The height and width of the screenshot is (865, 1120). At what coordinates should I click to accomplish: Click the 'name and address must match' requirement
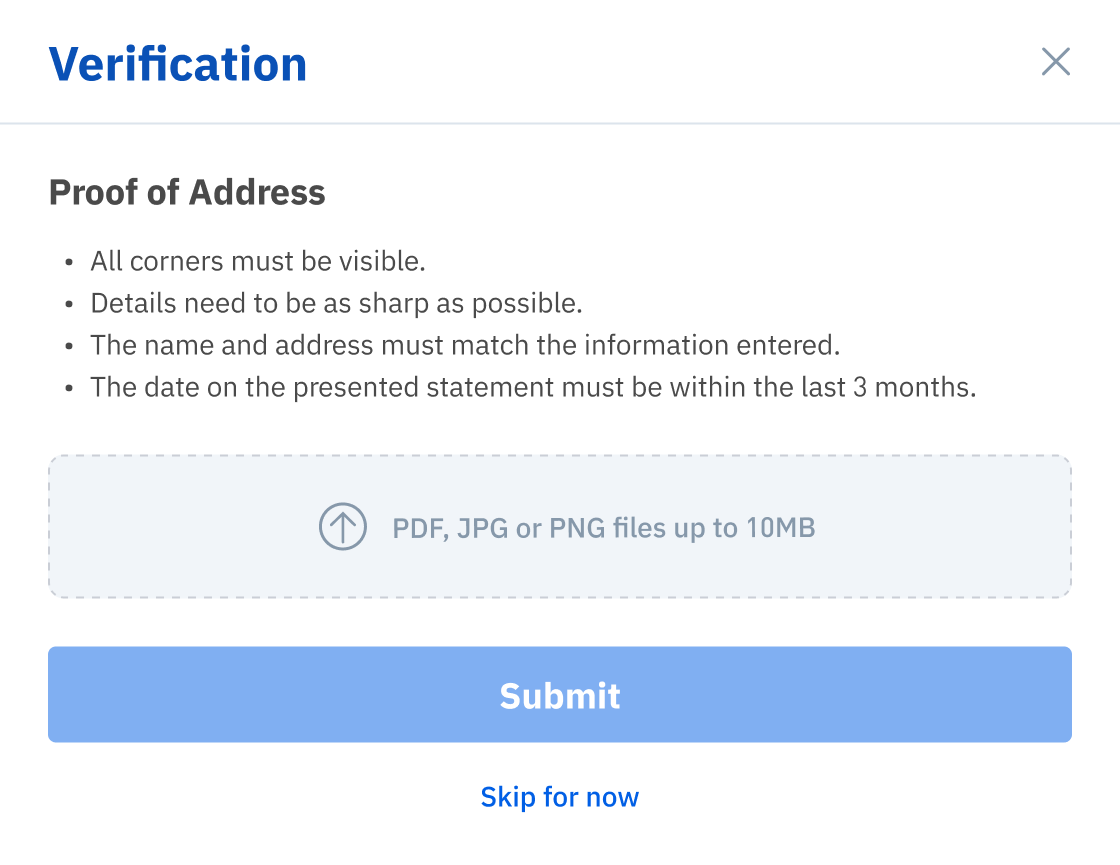click(x=465, y=346)
